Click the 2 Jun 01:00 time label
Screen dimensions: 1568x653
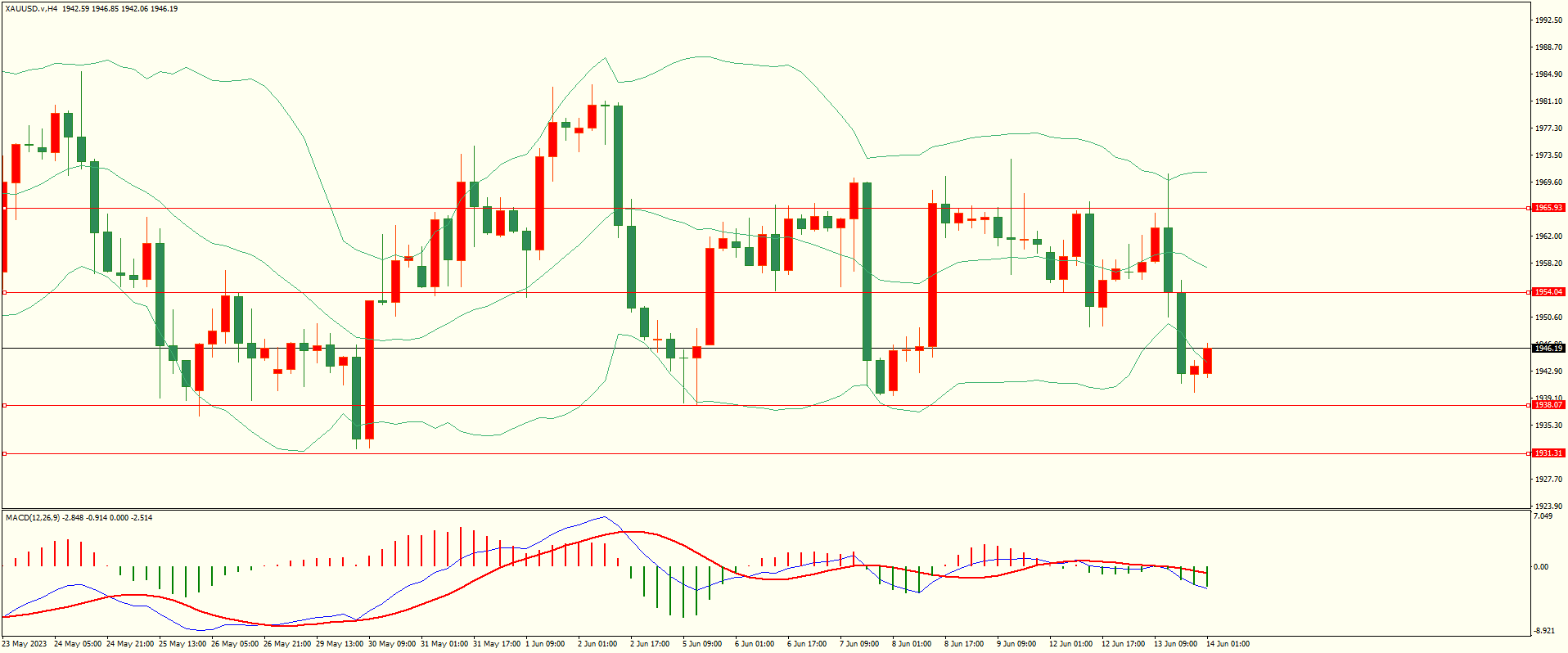597,644
